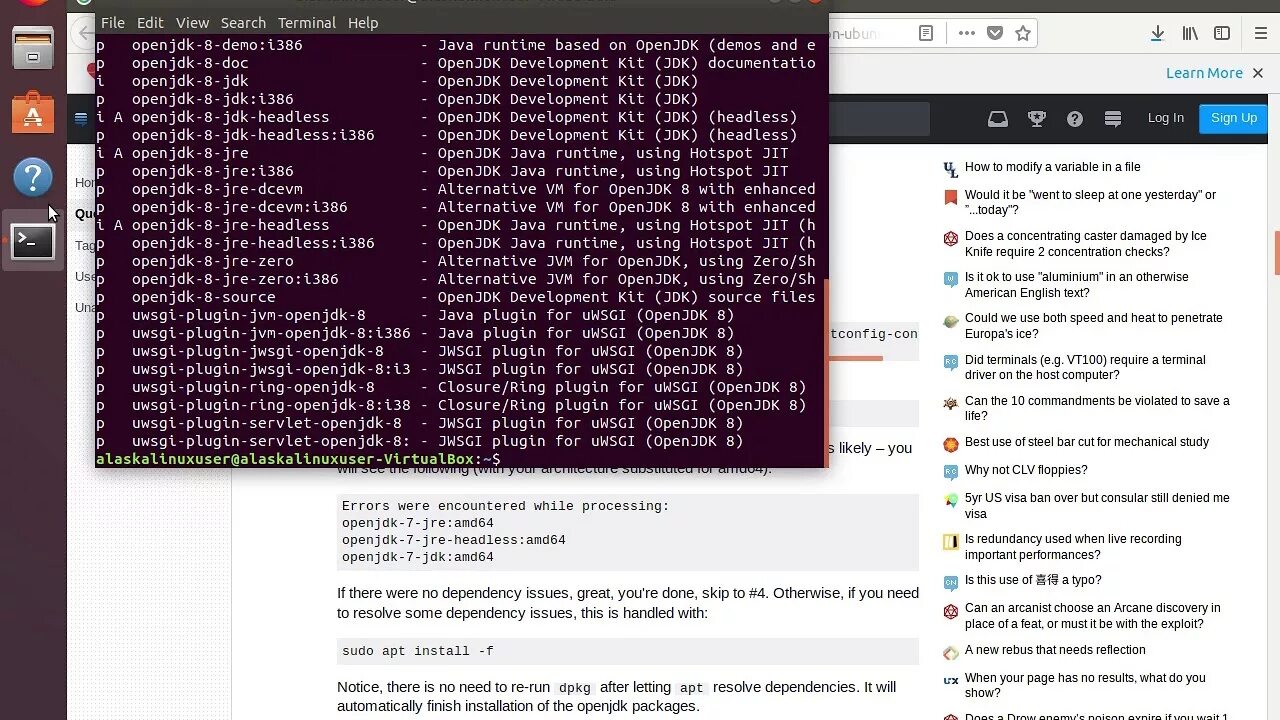The height and width of the screenshot is (720, 1280).
Task: Open the 'page has no results' question
Action: pyautogui.click(x=1085, y=686)
